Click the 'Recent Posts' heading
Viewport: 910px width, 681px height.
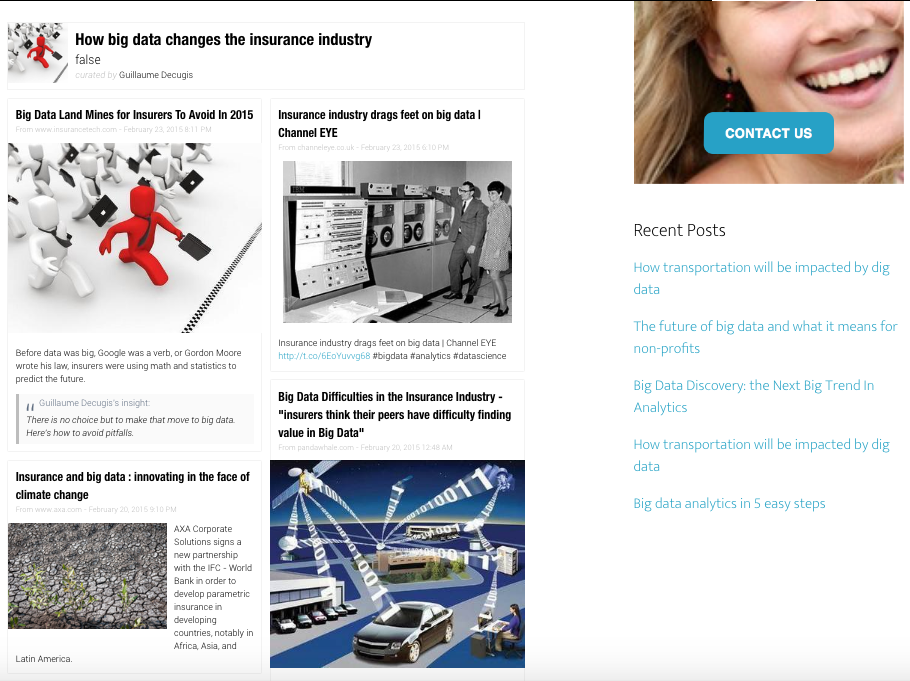[x=680, y=230]
